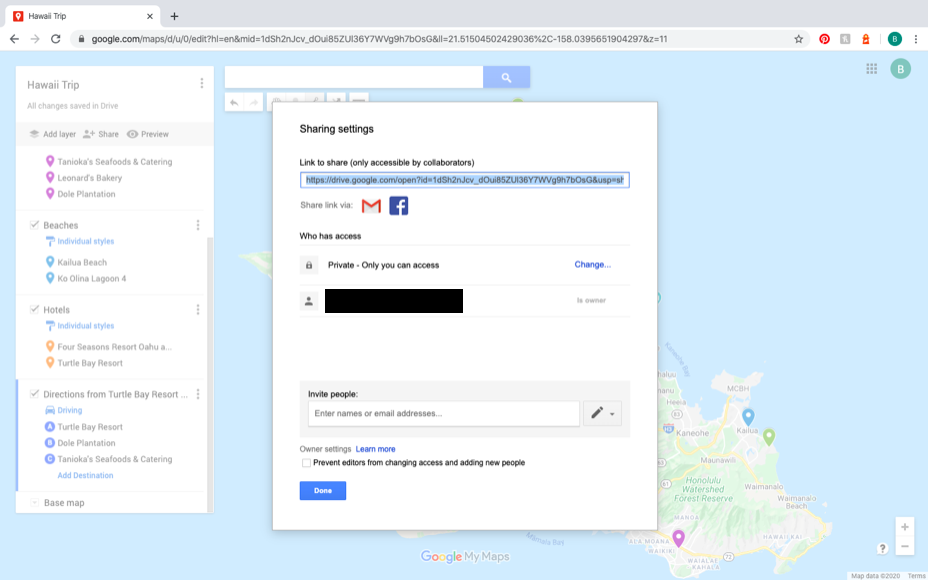Click the Chrome profile B icon in toolbar
Viewport: 928px width, 580px height.
point(894,39)
